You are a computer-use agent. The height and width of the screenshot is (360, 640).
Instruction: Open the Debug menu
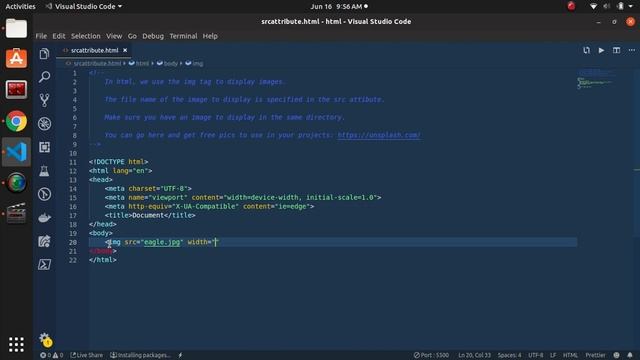pos(153,36)
